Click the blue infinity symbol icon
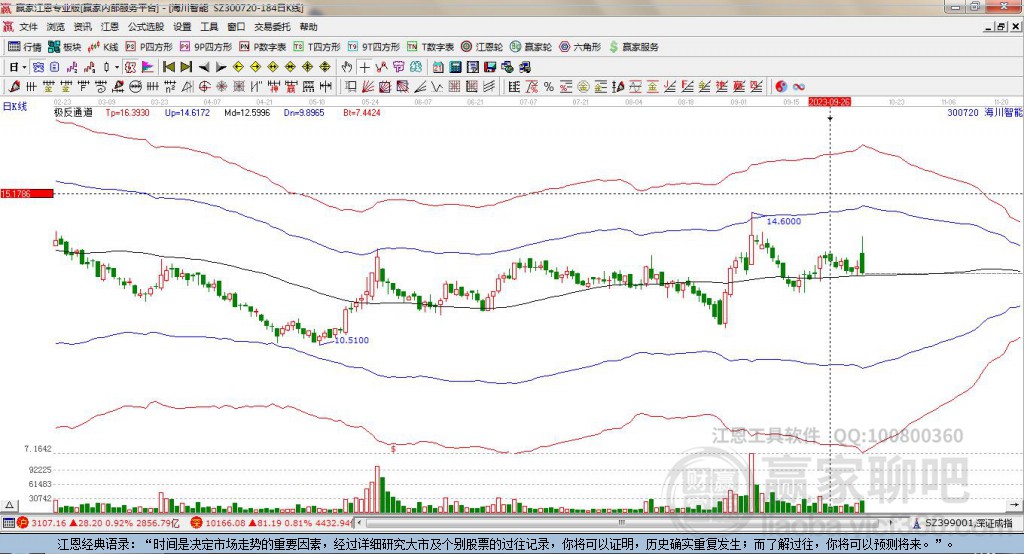This screenshot has height=554, width=1024. pyautogui.click(x=799, y=87)
